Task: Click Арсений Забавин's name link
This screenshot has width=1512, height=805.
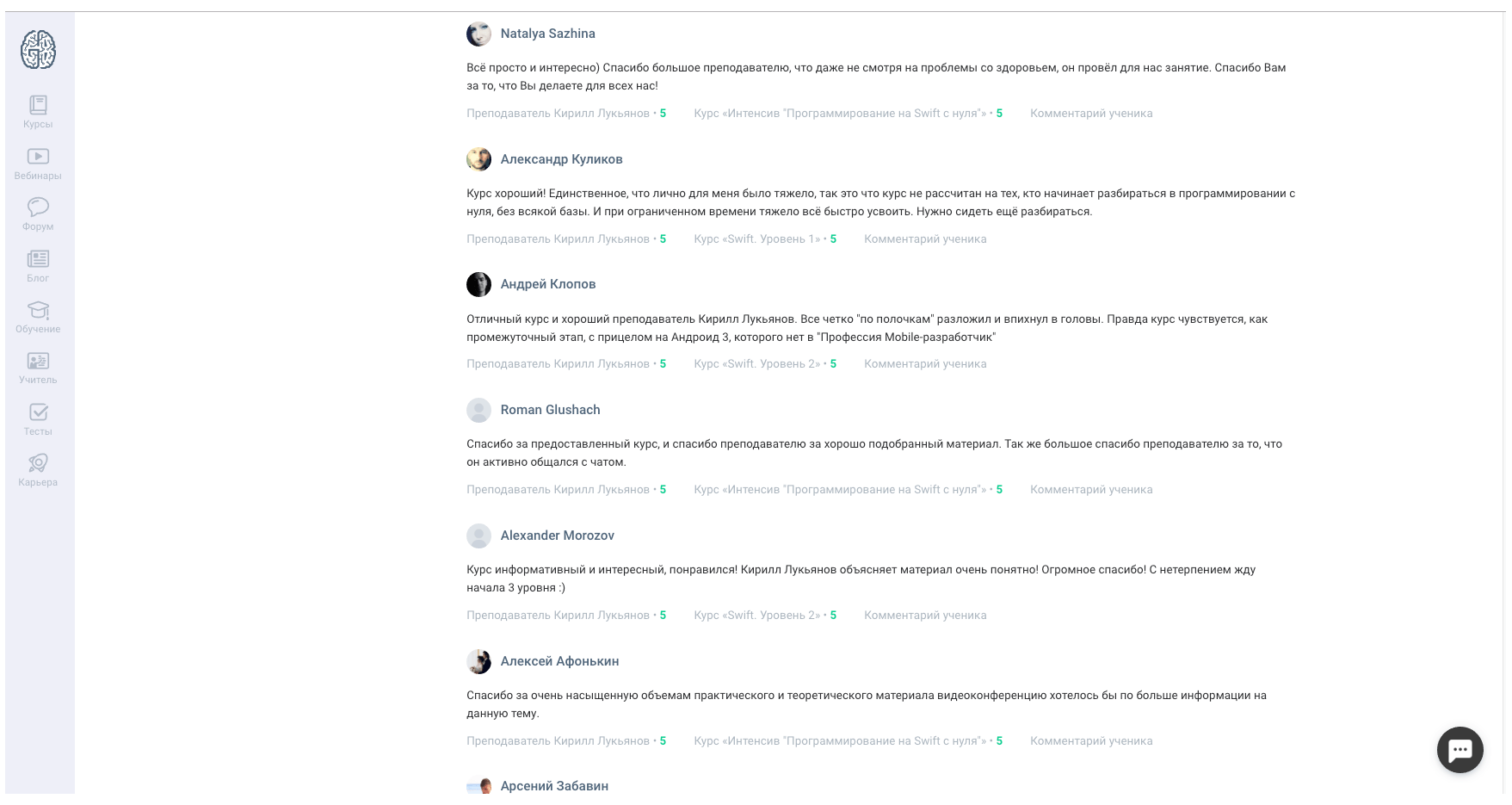Action: click(x=554, y=786)
